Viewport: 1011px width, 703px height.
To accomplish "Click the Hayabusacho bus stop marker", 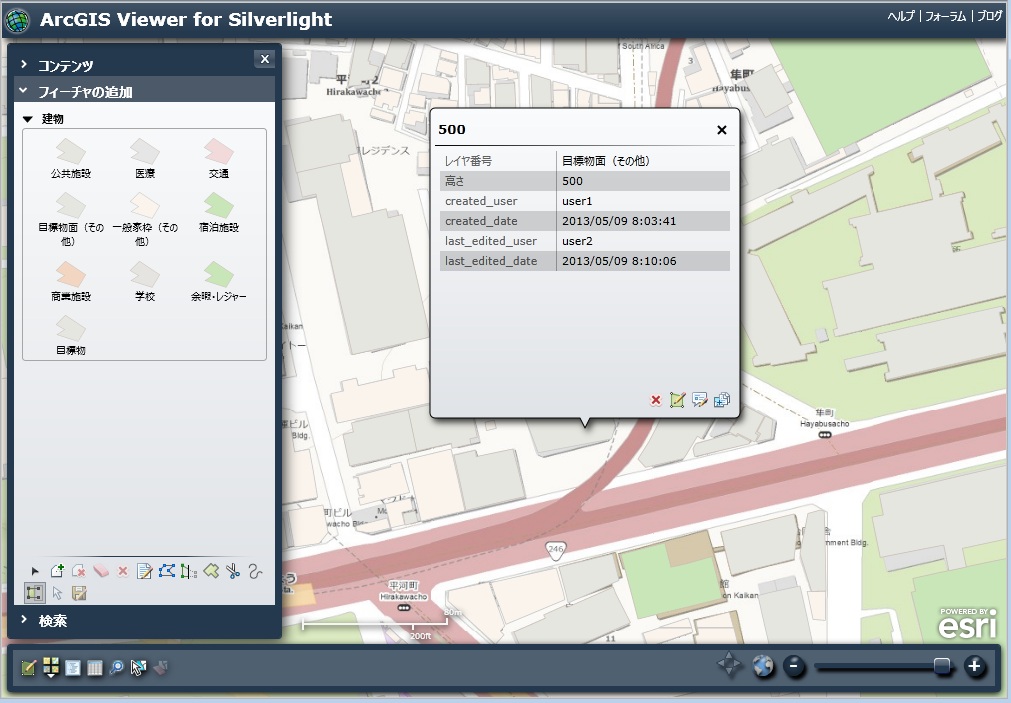I will tap(825, 435).
